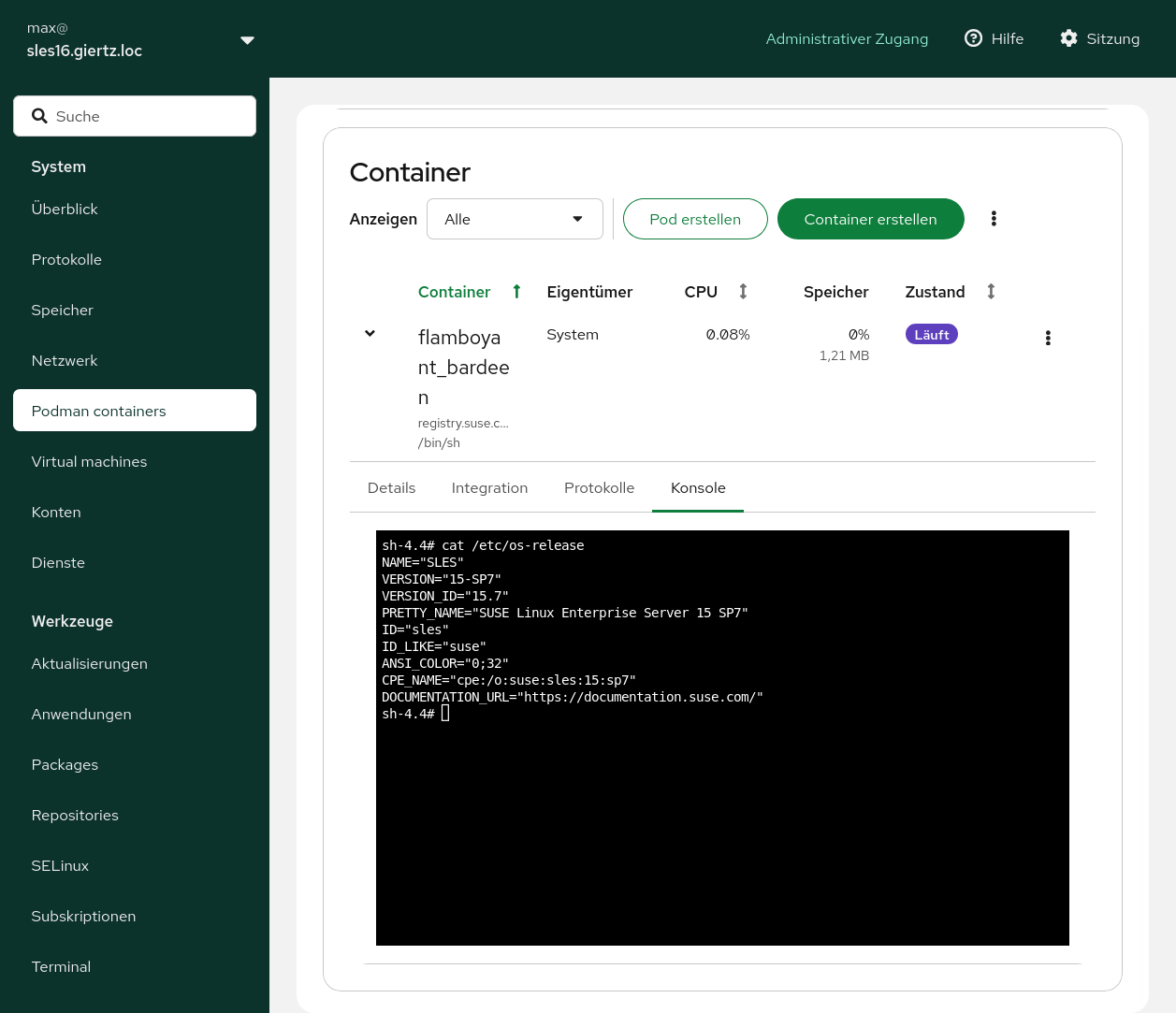This screenshot has width=1176, height=1013.
Task: Open actions menu for flamboyant_bardeen container
Action: [1048, 338]
